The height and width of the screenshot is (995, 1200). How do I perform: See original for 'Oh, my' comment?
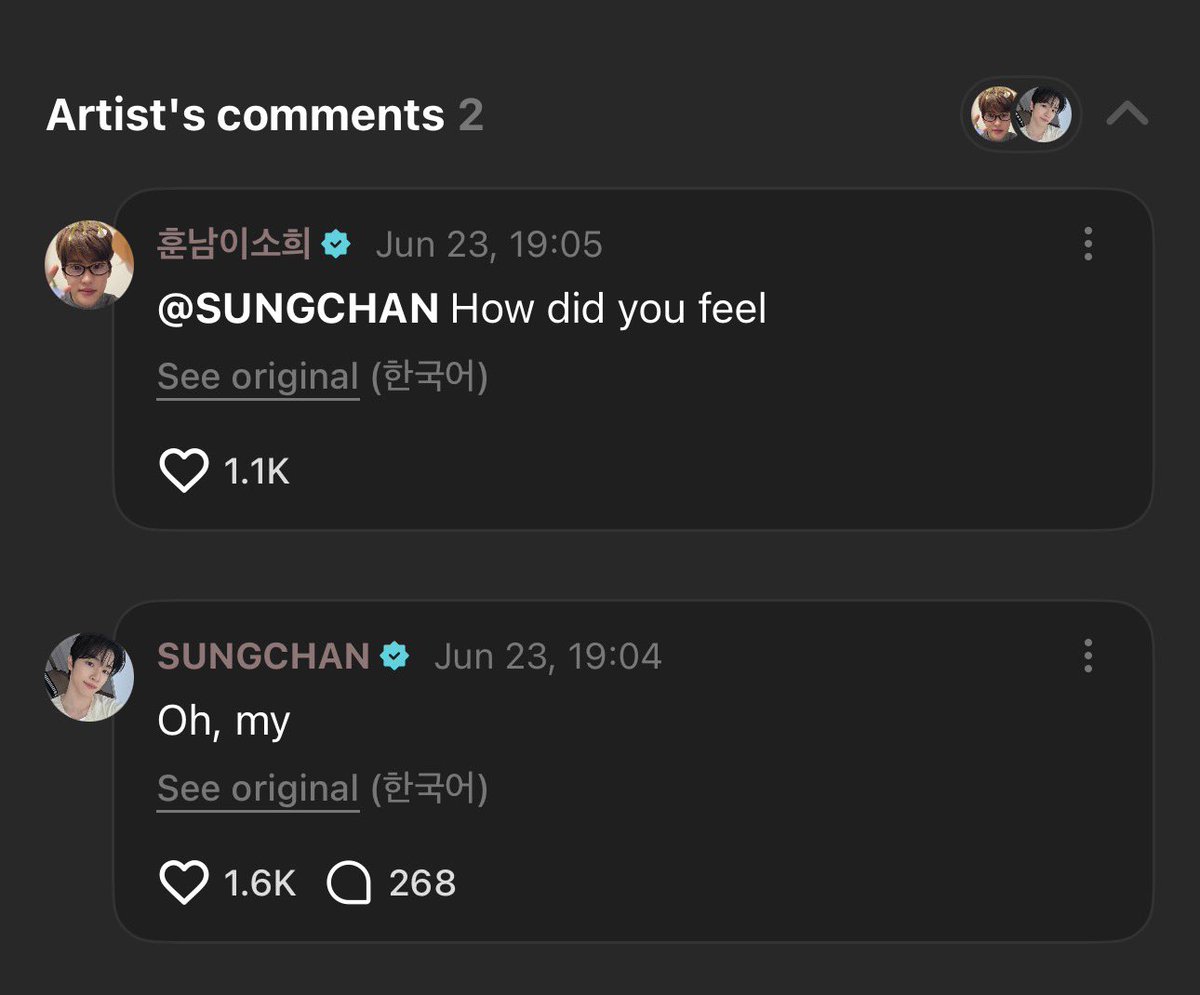click(258, 789)
